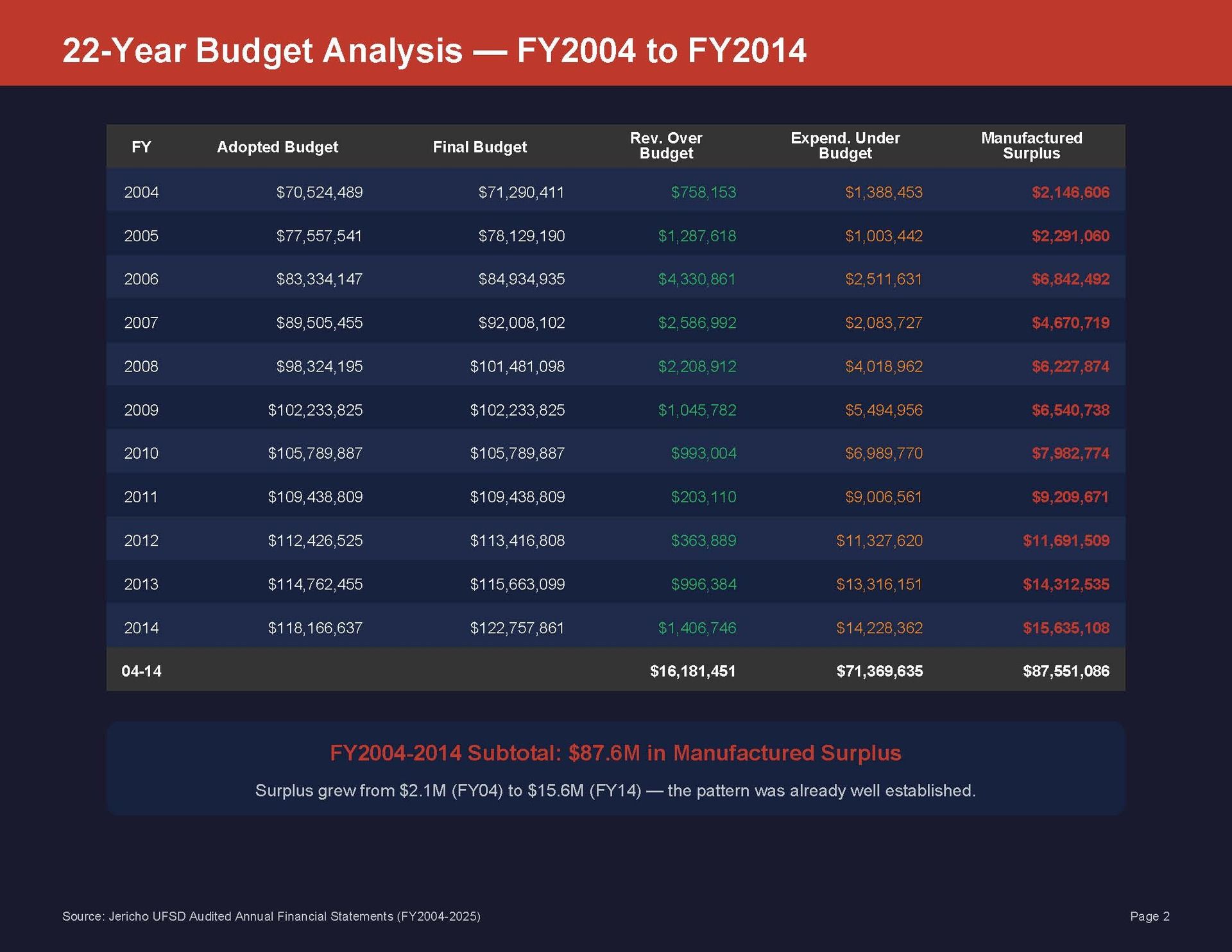Screen dimensions: 1232x952
Task: Click the orange $14,228,362 expenditure value
Action: [879, 628]
